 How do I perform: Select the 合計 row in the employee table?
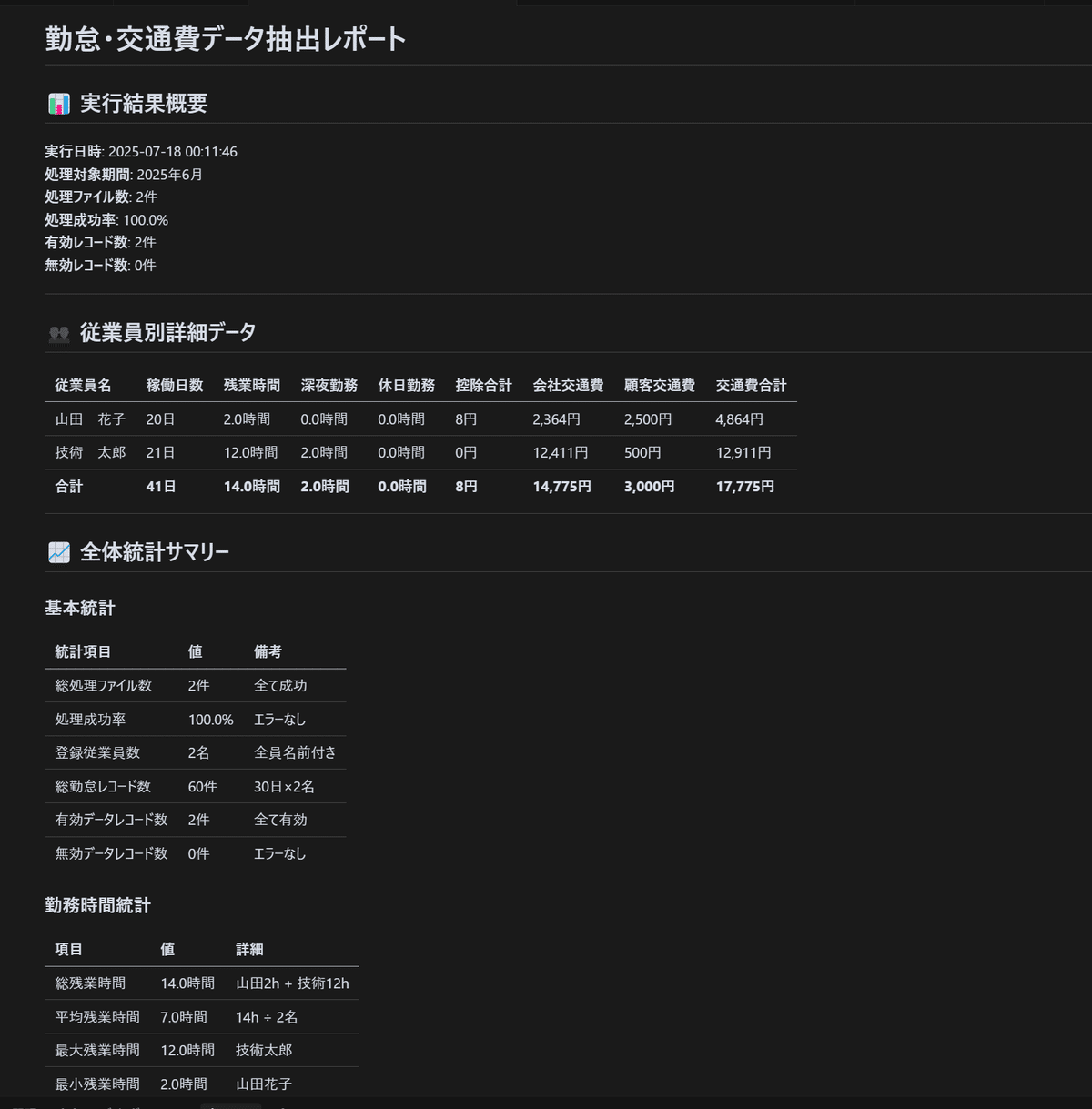(x=68, y=487)
